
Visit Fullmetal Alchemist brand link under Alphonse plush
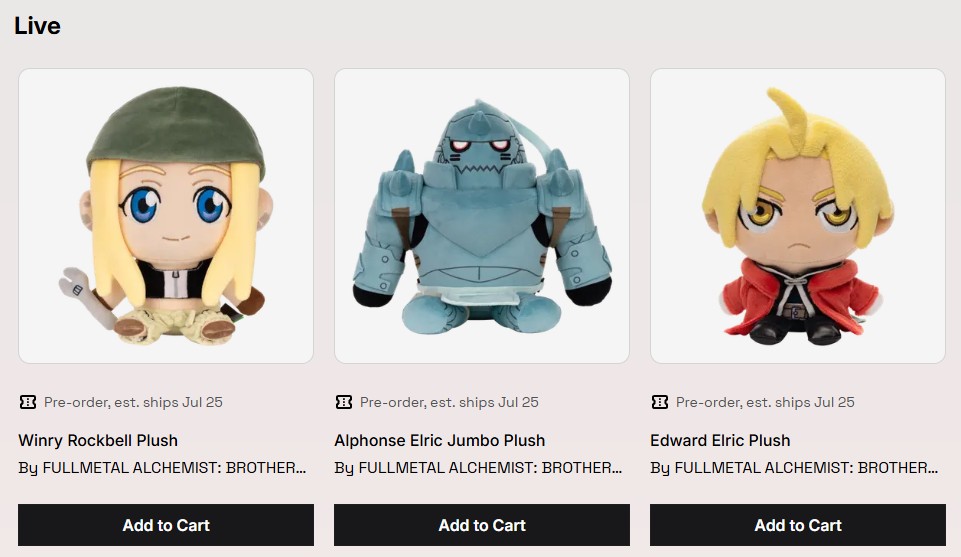tap(478, 468)
